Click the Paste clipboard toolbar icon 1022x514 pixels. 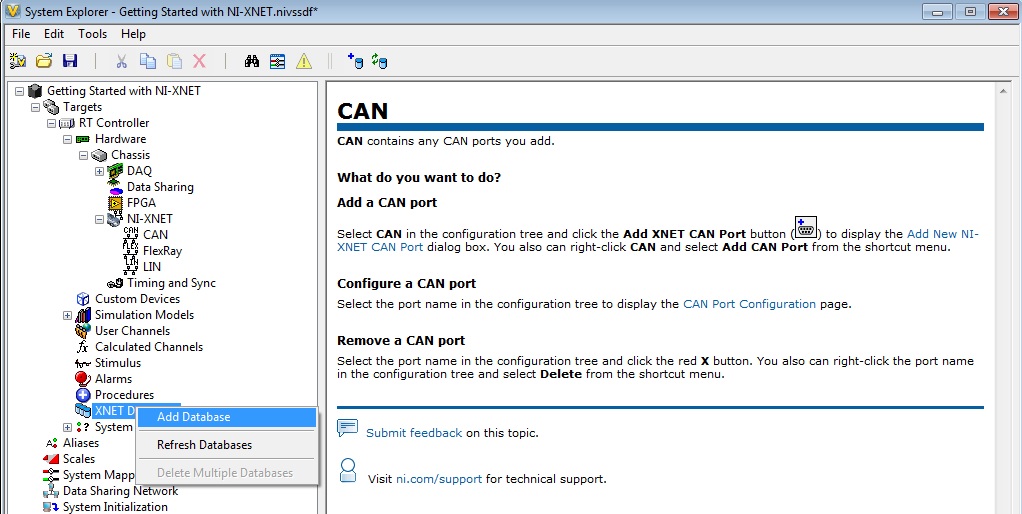[174, 61]
